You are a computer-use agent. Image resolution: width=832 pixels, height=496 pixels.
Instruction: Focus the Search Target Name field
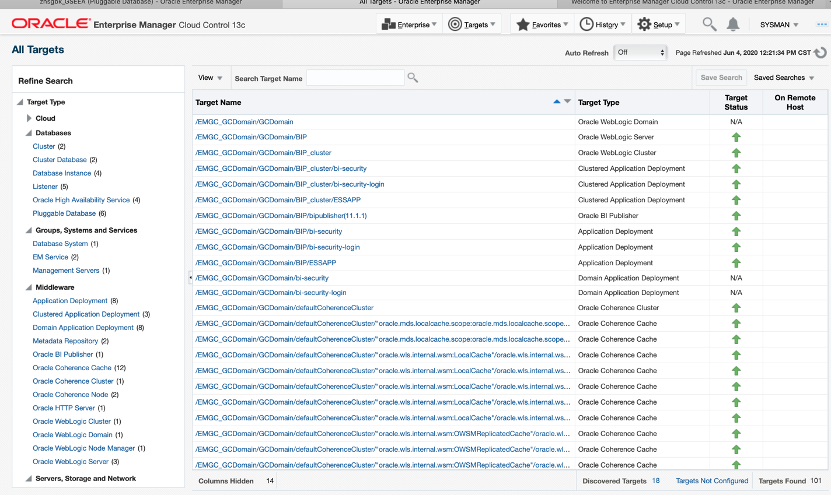click(x=355, y=78)
